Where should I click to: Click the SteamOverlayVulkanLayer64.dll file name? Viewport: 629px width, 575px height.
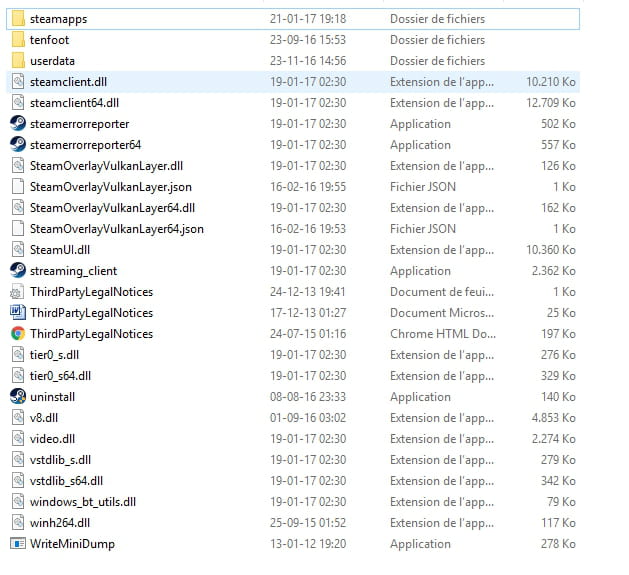pos(112,208)
